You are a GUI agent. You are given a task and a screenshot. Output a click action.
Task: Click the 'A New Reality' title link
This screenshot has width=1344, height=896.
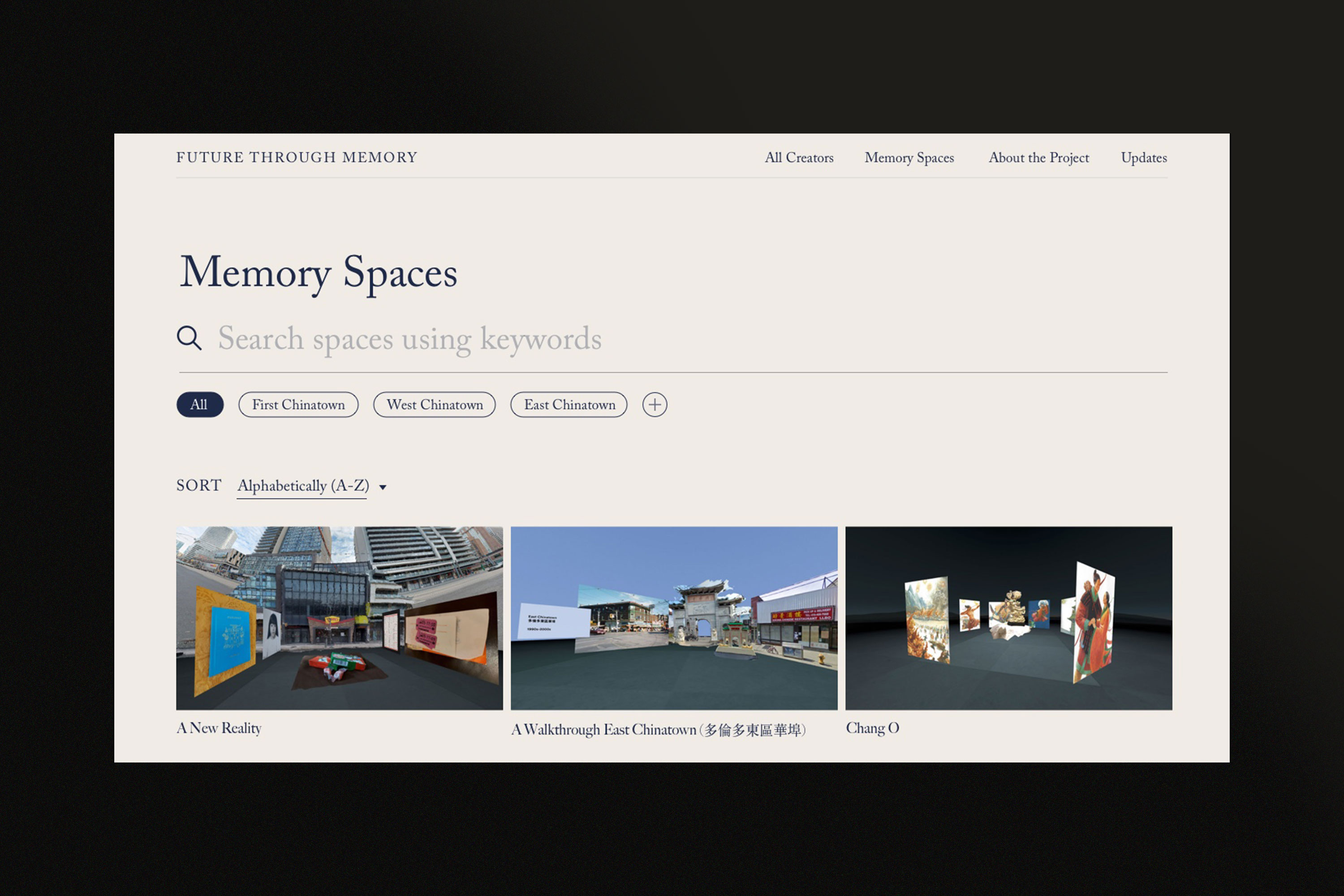pyautogui.click(x=219, y=728)
